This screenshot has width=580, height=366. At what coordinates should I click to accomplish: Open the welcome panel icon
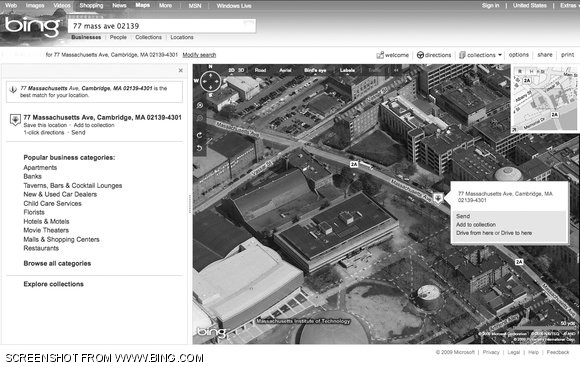[380, 55]
